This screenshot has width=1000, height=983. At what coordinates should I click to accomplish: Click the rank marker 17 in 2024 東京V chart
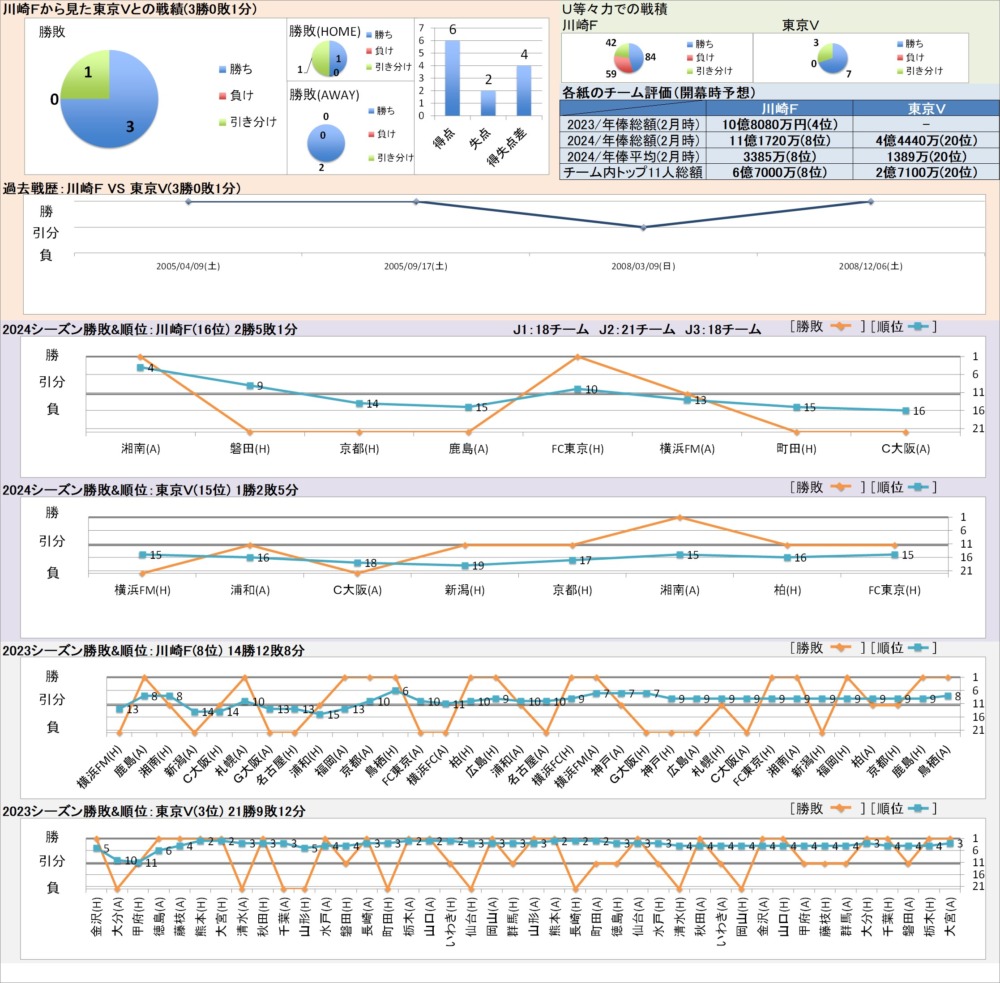coord(572,560)
